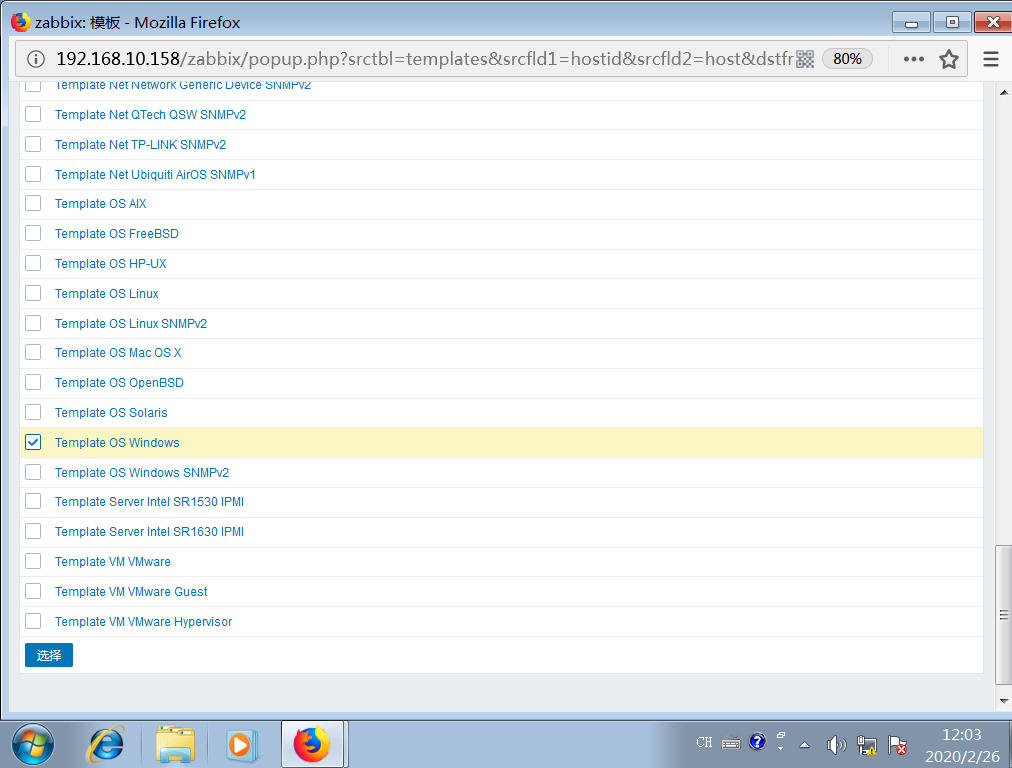Select the Template OS Solaris checkbox
The height and width of the screenshot is (768, 1012).
pos(33,412)
